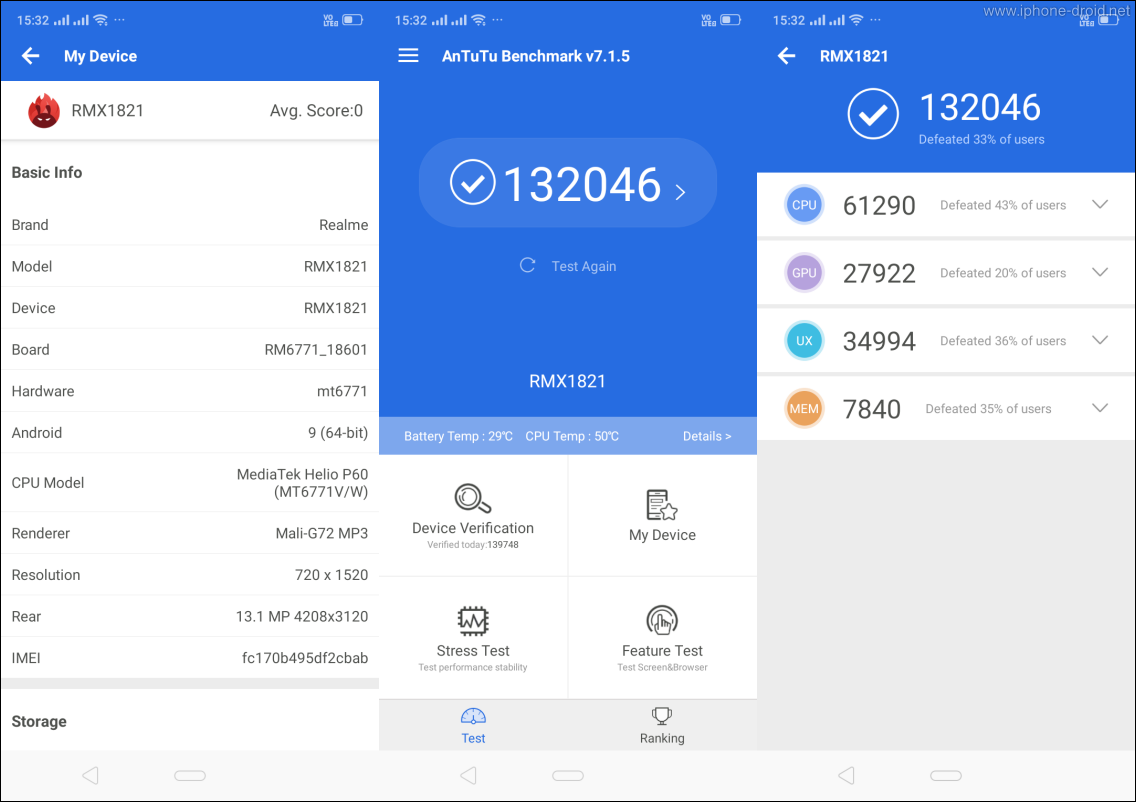This screenshot has height=802, width=1136.
Task: Click the Test Again refresh icon
Action: [x=527, y=266]
